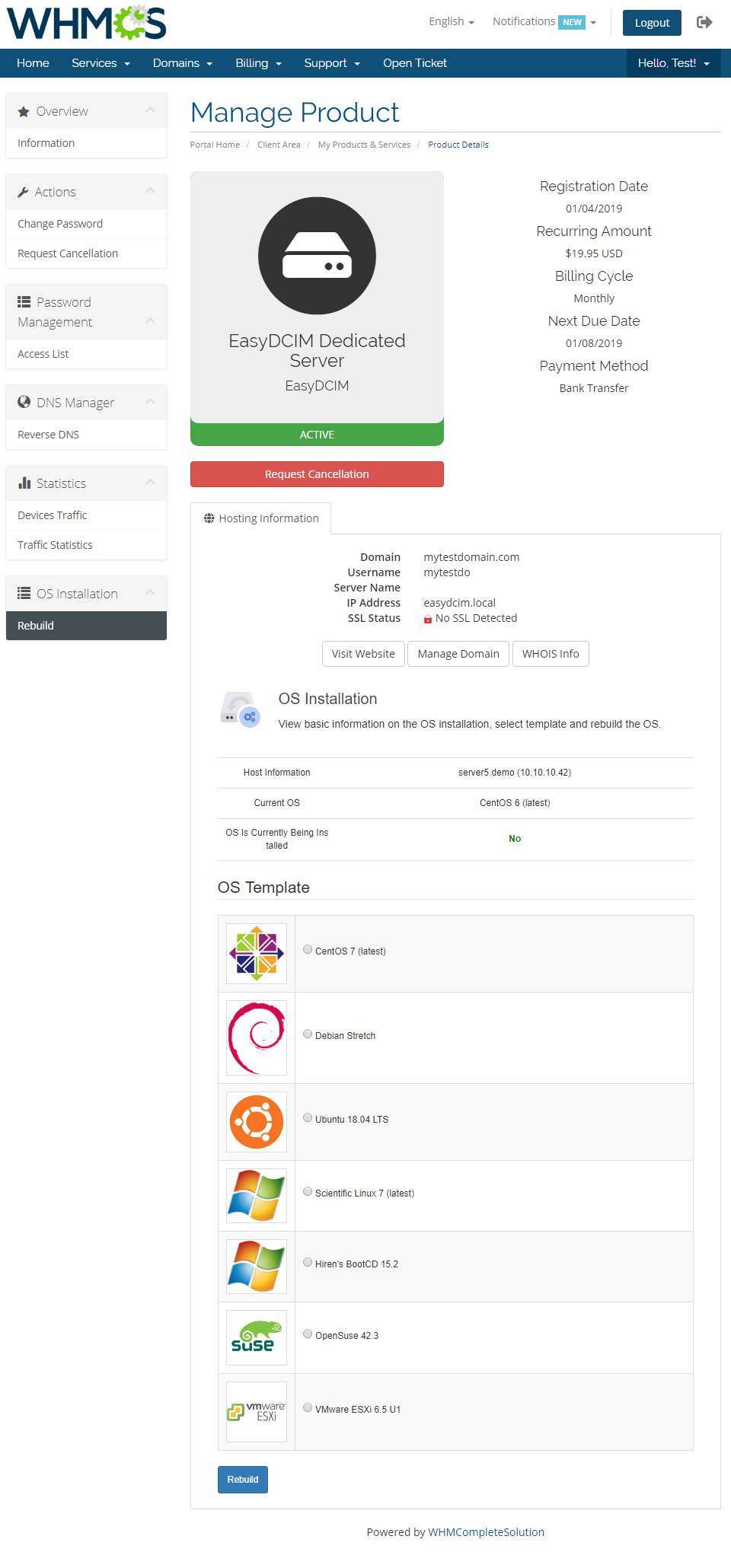Click the red Request Cancellation button
731x1568 pixels.
pyautogui.click(x=317, y=474)
